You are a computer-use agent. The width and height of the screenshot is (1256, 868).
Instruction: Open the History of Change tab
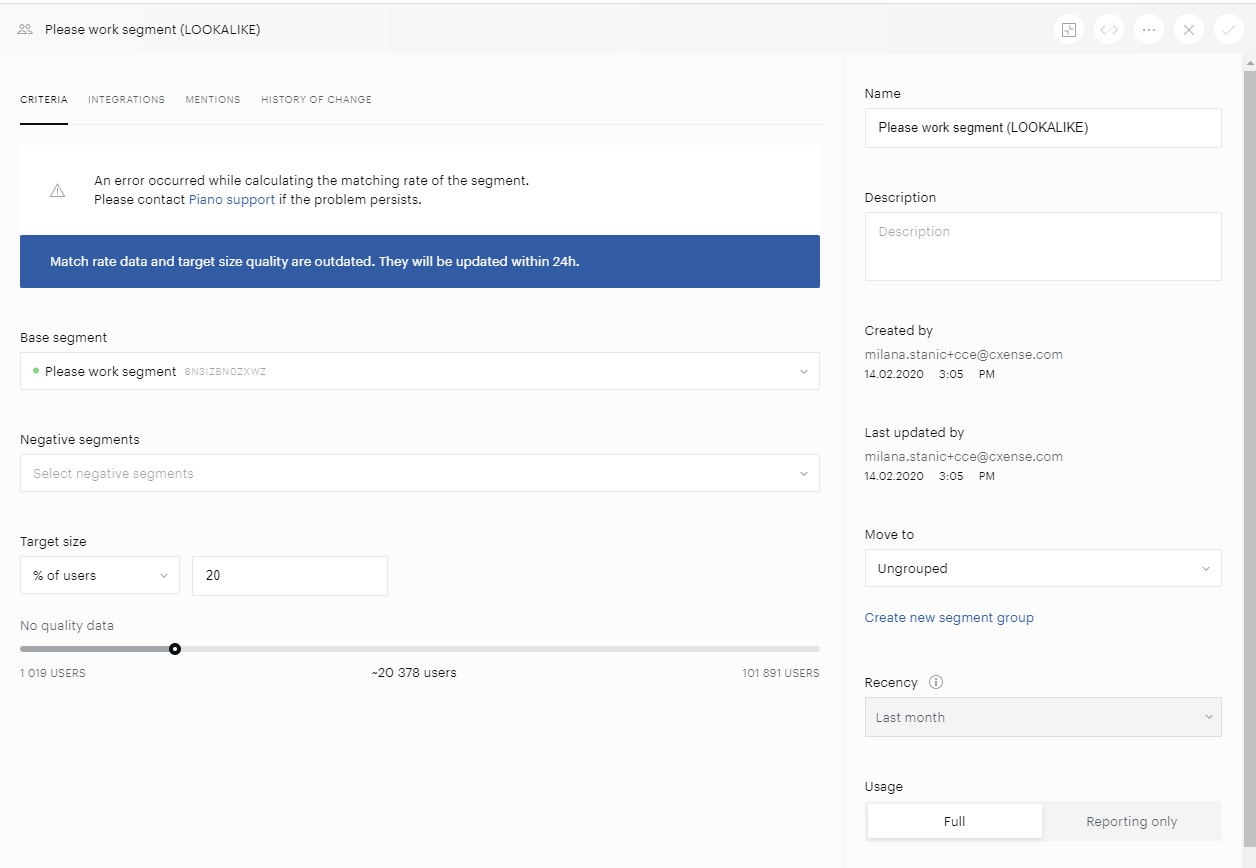tap(316, 100)
